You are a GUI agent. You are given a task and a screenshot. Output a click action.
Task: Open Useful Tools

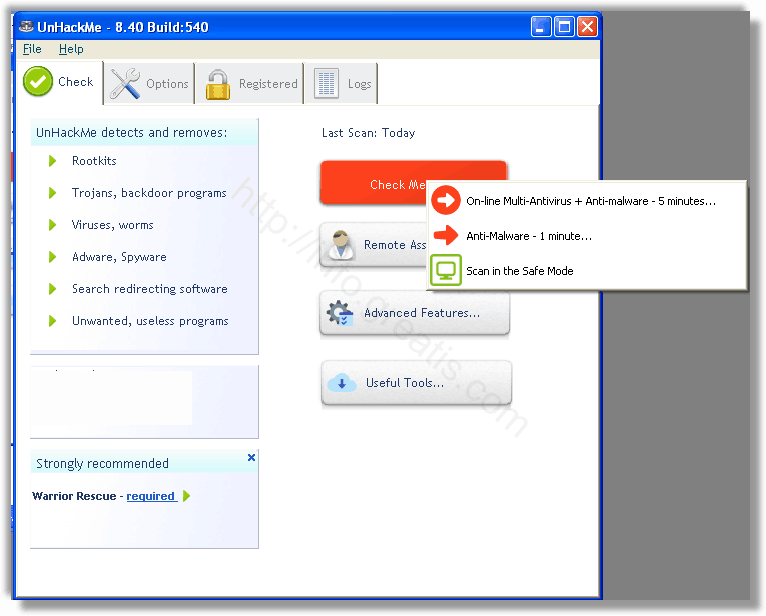(416, 383)
